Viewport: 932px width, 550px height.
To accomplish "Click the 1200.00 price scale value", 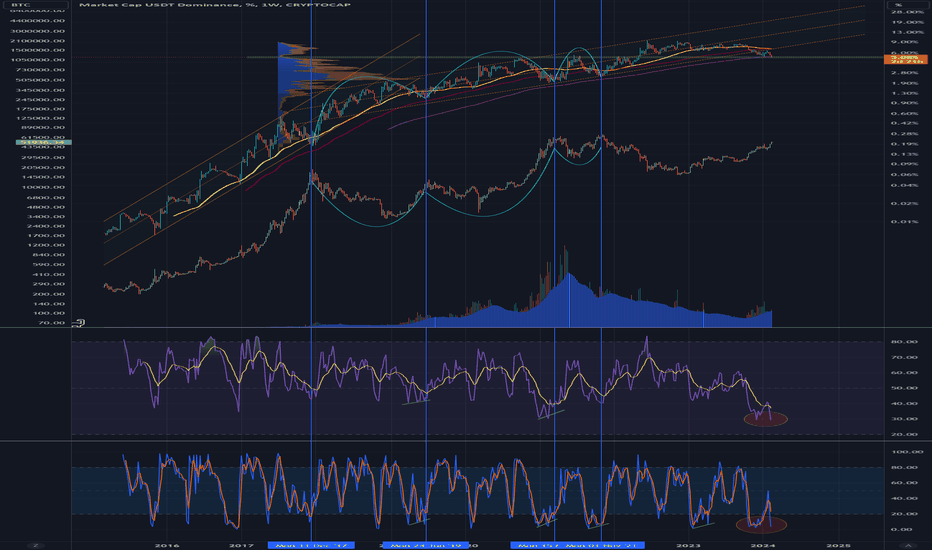I will (x=45, y=245).
